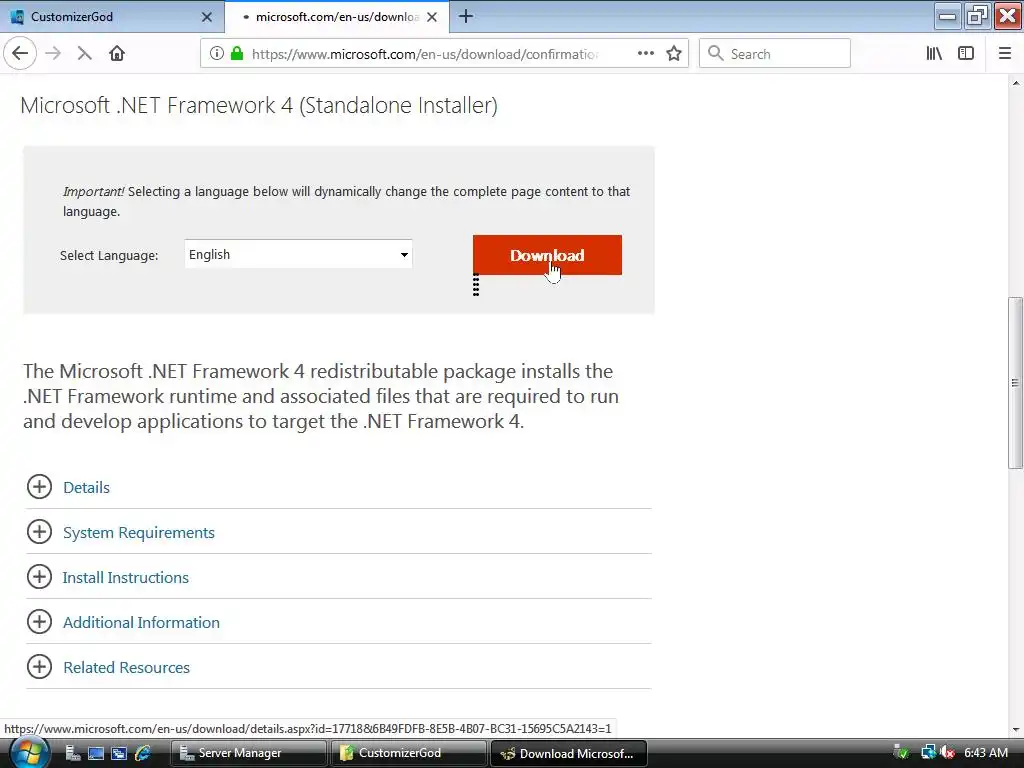
Task: Stop loading the page with X icon
Action: click(x=84, y=54)
